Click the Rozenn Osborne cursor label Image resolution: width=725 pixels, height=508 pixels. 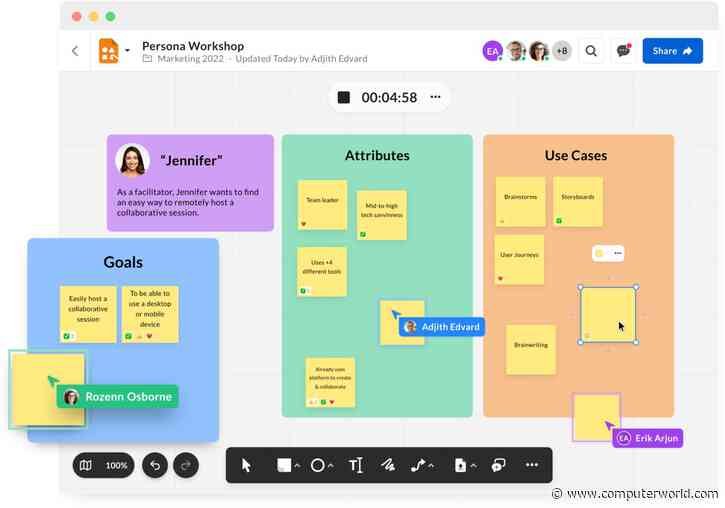117,397
